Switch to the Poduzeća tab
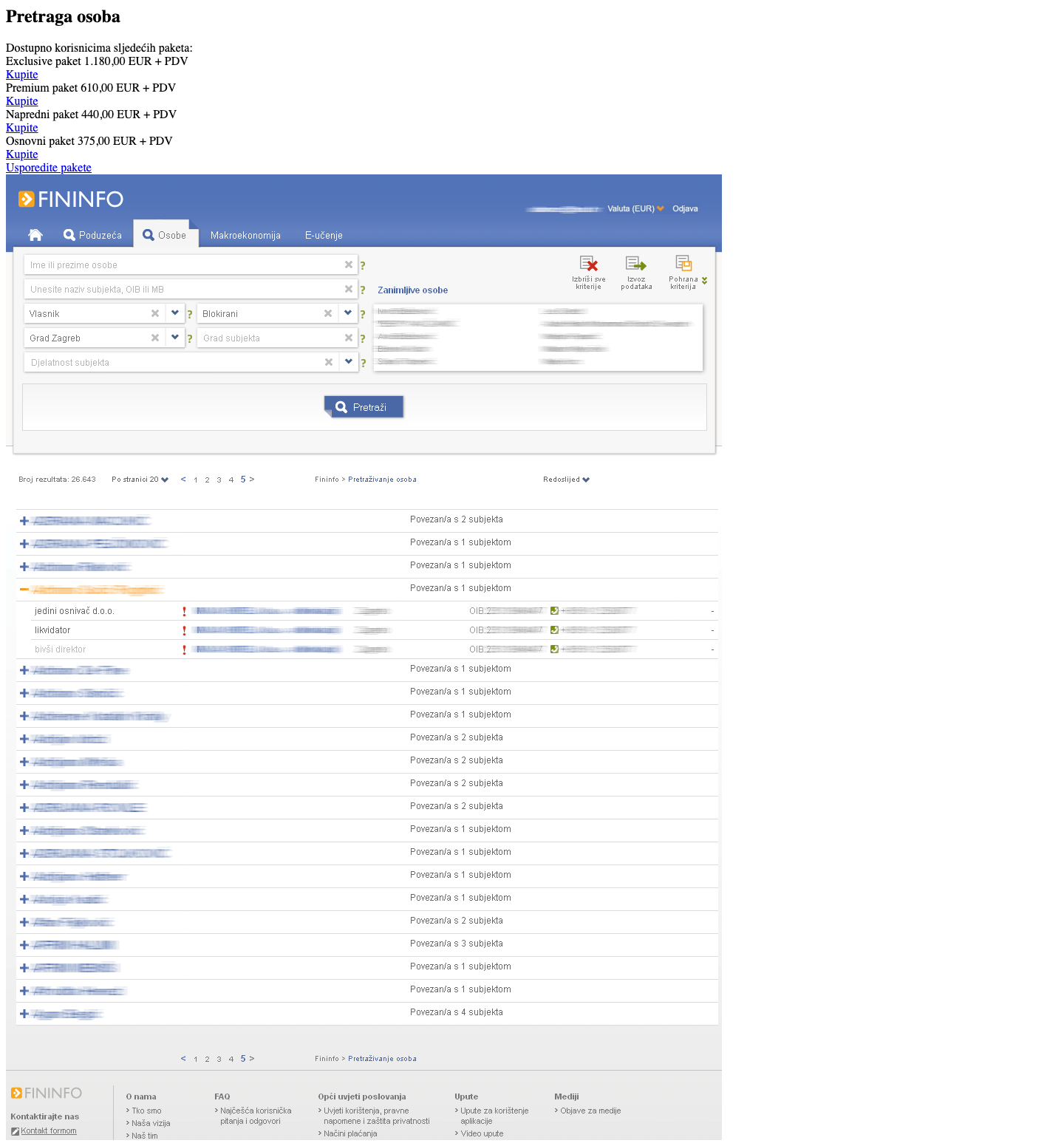This screenshot has height=1146, width=1064. pyautogui.click(x=92, y=235)
